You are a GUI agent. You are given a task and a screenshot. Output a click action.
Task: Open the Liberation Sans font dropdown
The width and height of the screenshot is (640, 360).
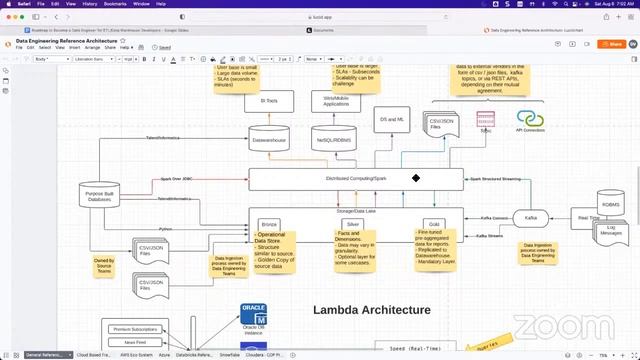pyautogui.click(x=93, y=59)
